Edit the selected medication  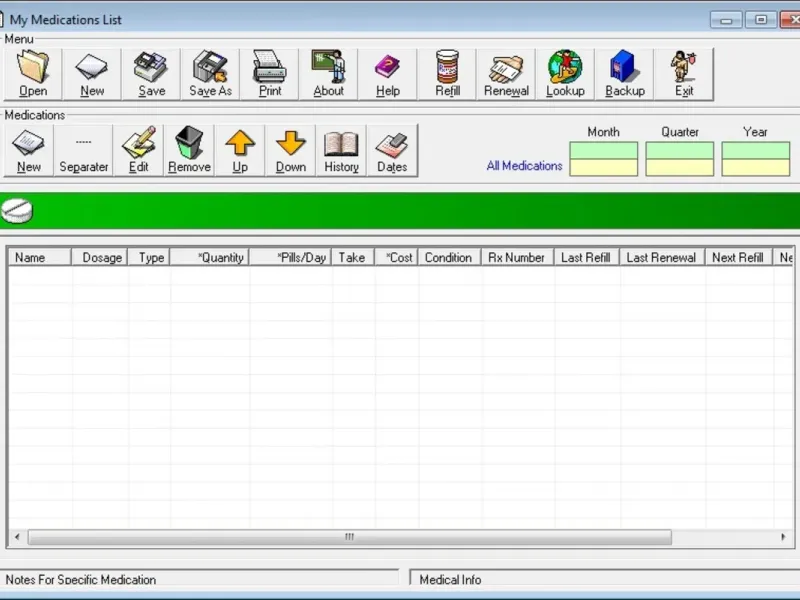coord(138,151)
